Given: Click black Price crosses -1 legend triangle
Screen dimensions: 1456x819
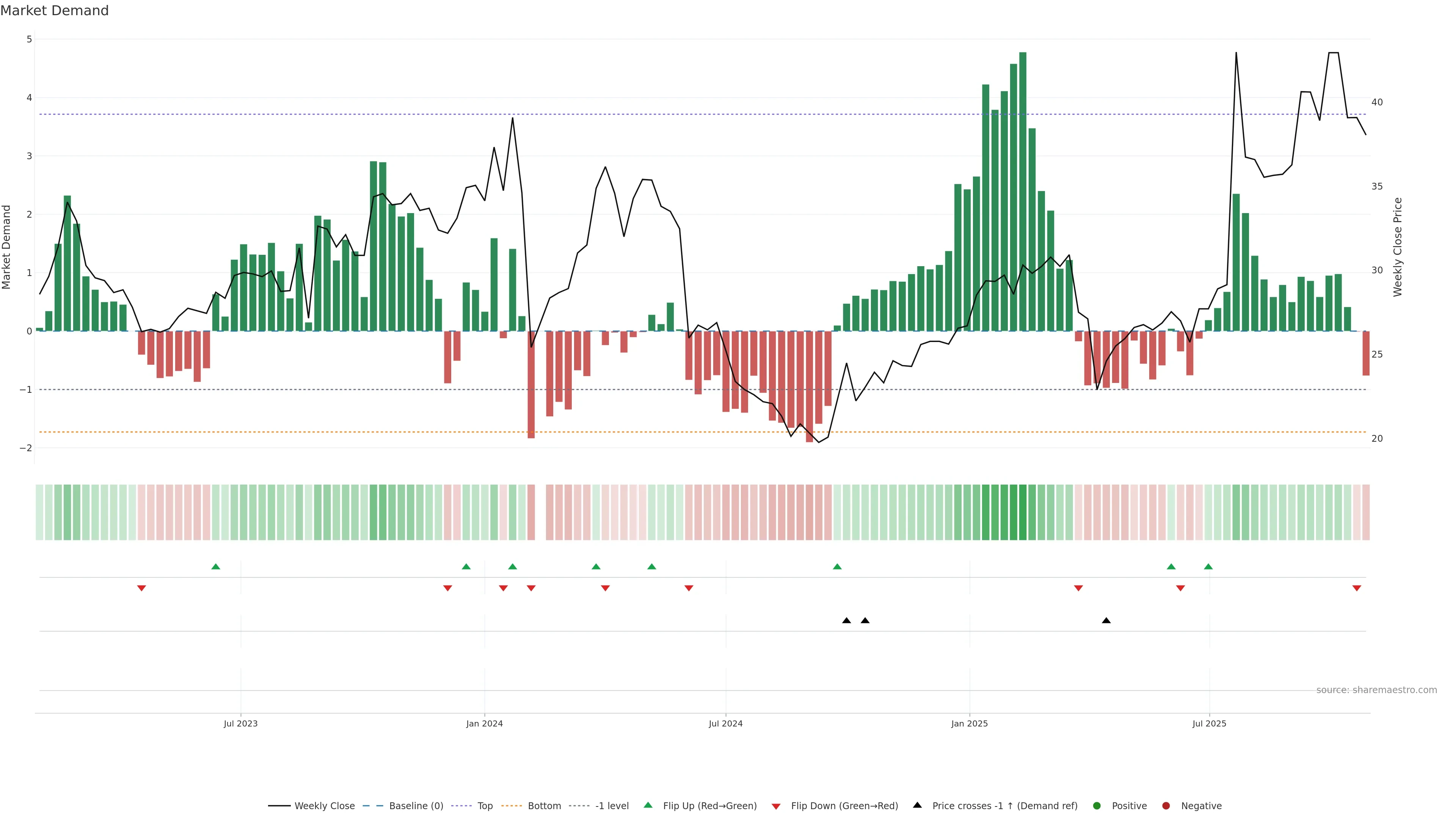Looking at the screenshot, I should coord(917,805).
